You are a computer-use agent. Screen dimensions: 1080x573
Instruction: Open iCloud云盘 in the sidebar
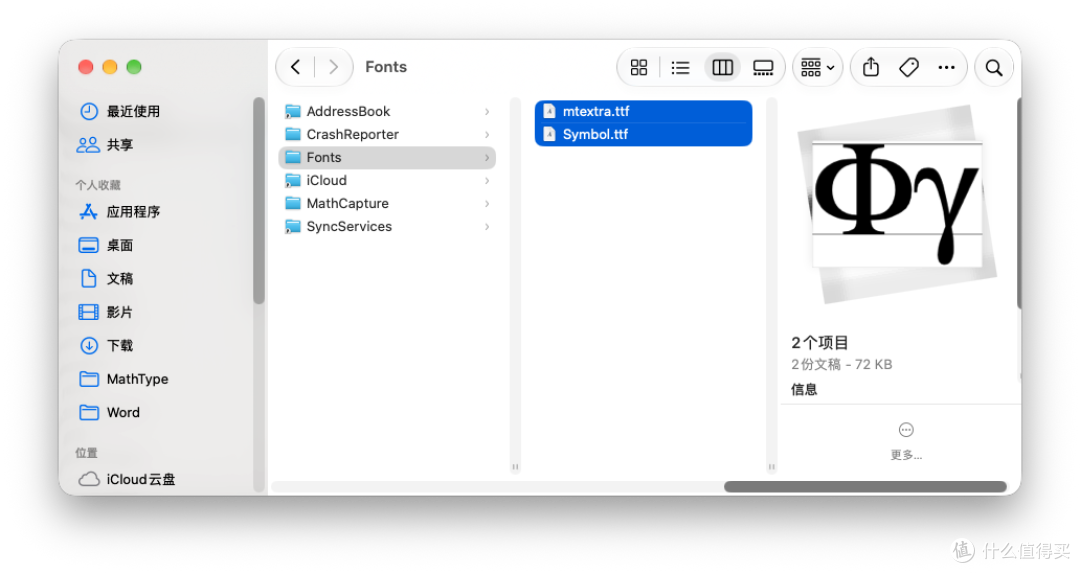click(127, 479)
